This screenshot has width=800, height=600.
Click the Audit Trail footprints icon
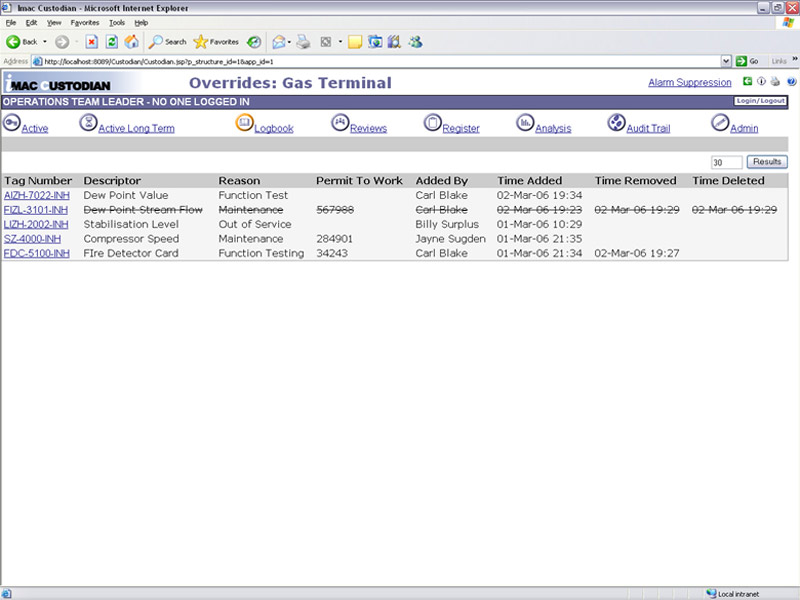click(617, 123)
